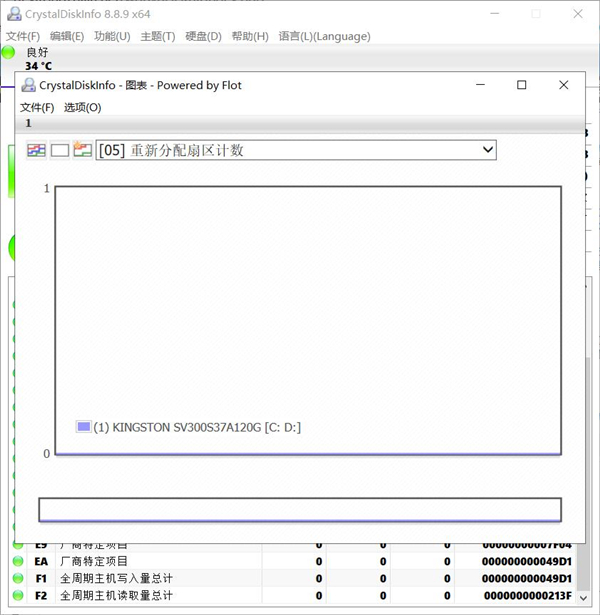Screen dimensions: 600x615
Task: Select the 全周期主机写入量总计 row
Action: [x=116, y=578]
